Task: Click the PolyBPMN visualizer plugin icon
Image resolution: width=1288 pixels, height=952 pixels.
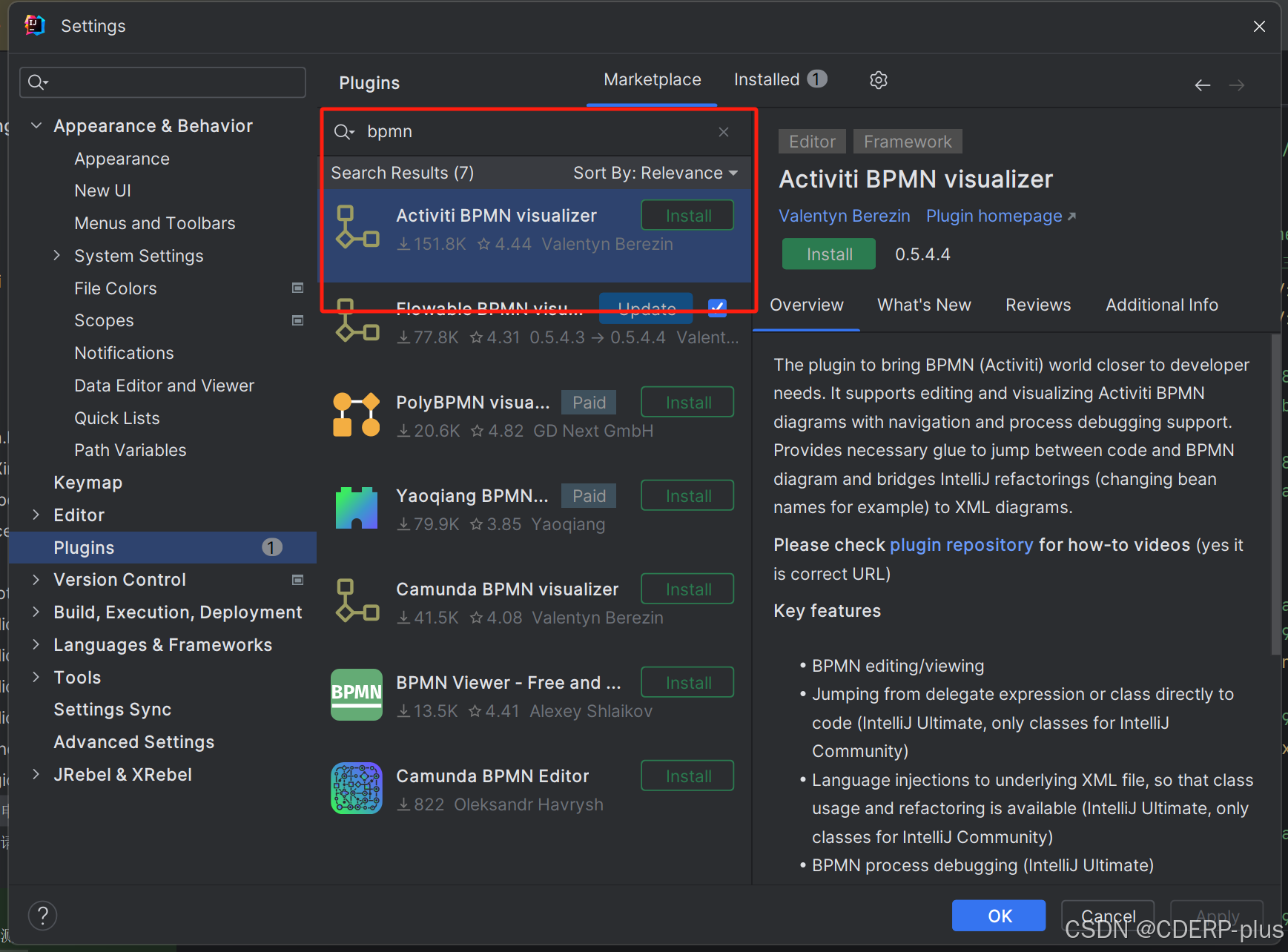Action: [x=357, y=414]
